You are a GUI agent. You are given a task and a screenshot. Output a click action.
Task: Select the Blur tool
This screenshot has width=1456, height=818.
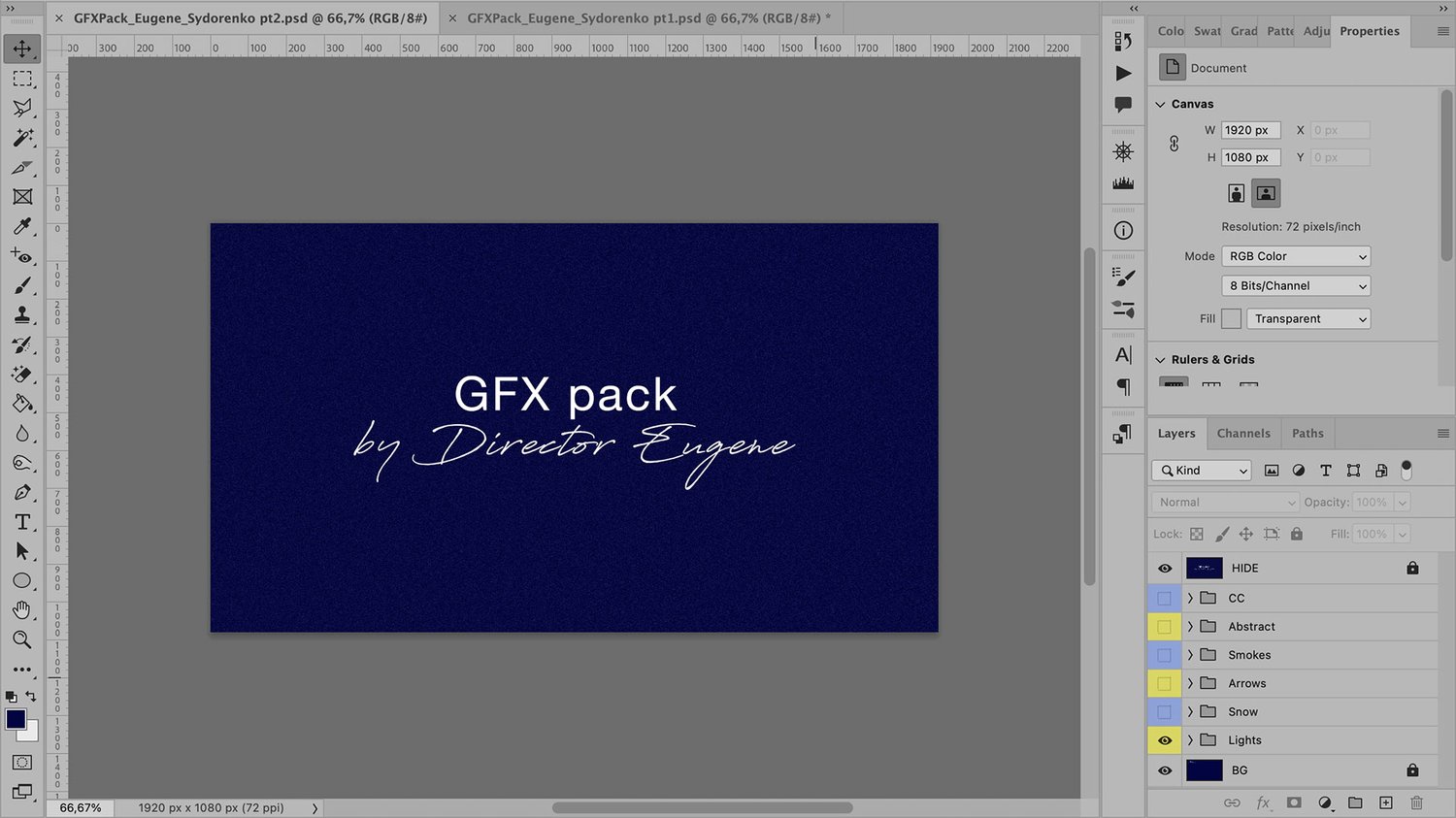point(22,434)
